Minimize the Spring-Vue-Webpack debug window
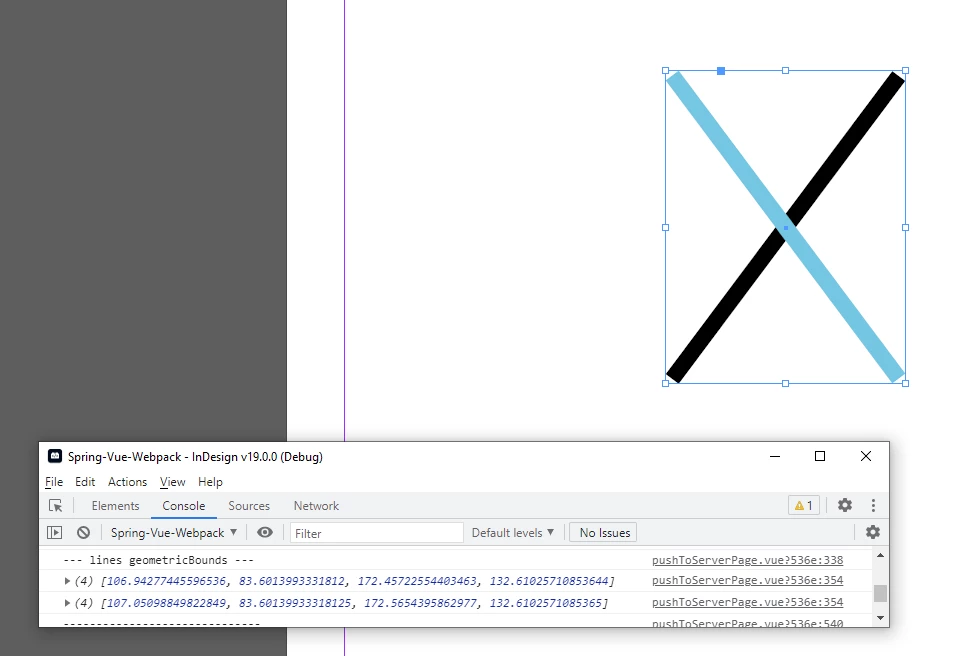The height and width of the screenshot is (656, 972). (775, 456)
